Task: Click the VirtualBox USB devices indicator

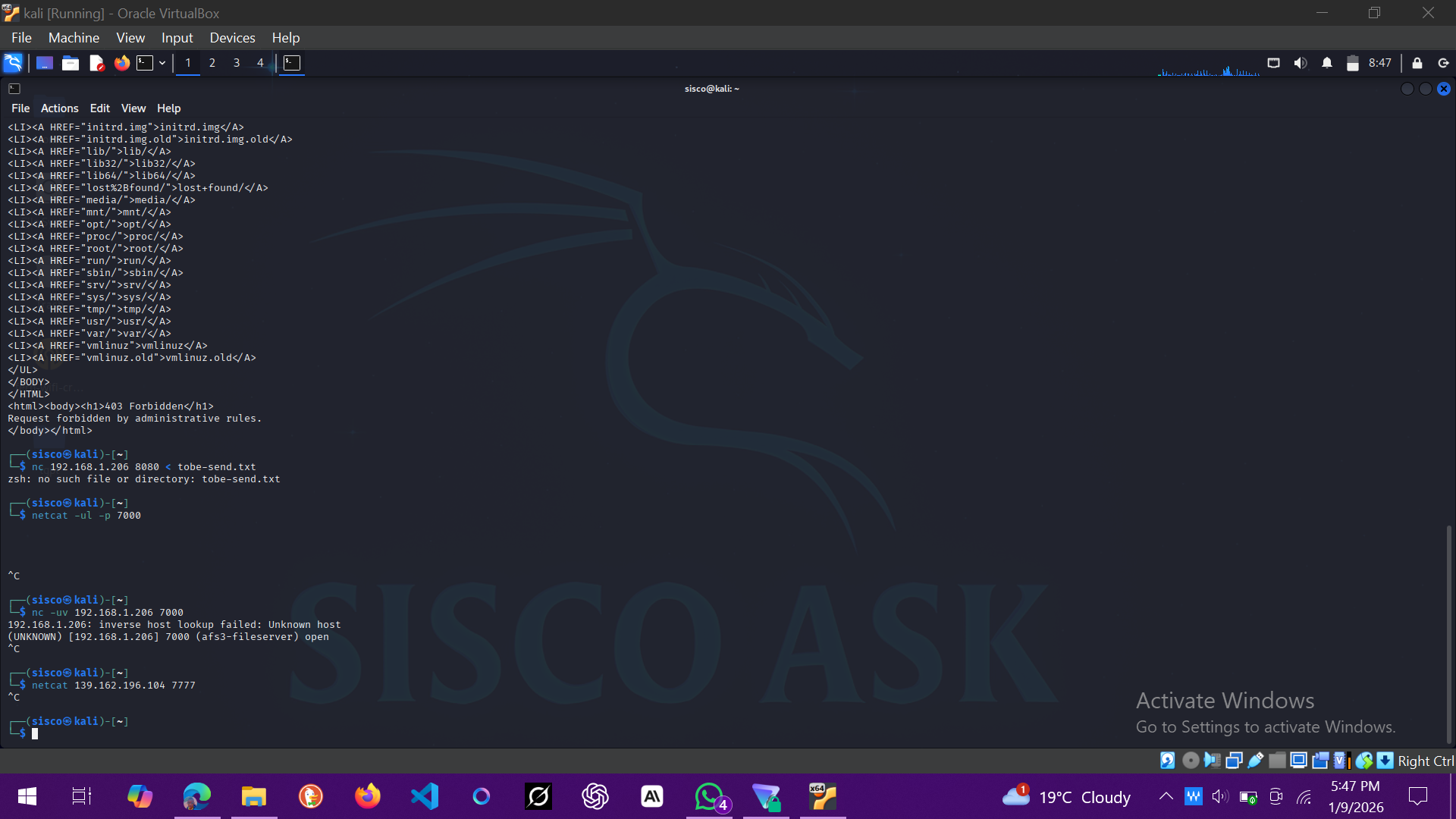Action: (x=1256, y=761)
